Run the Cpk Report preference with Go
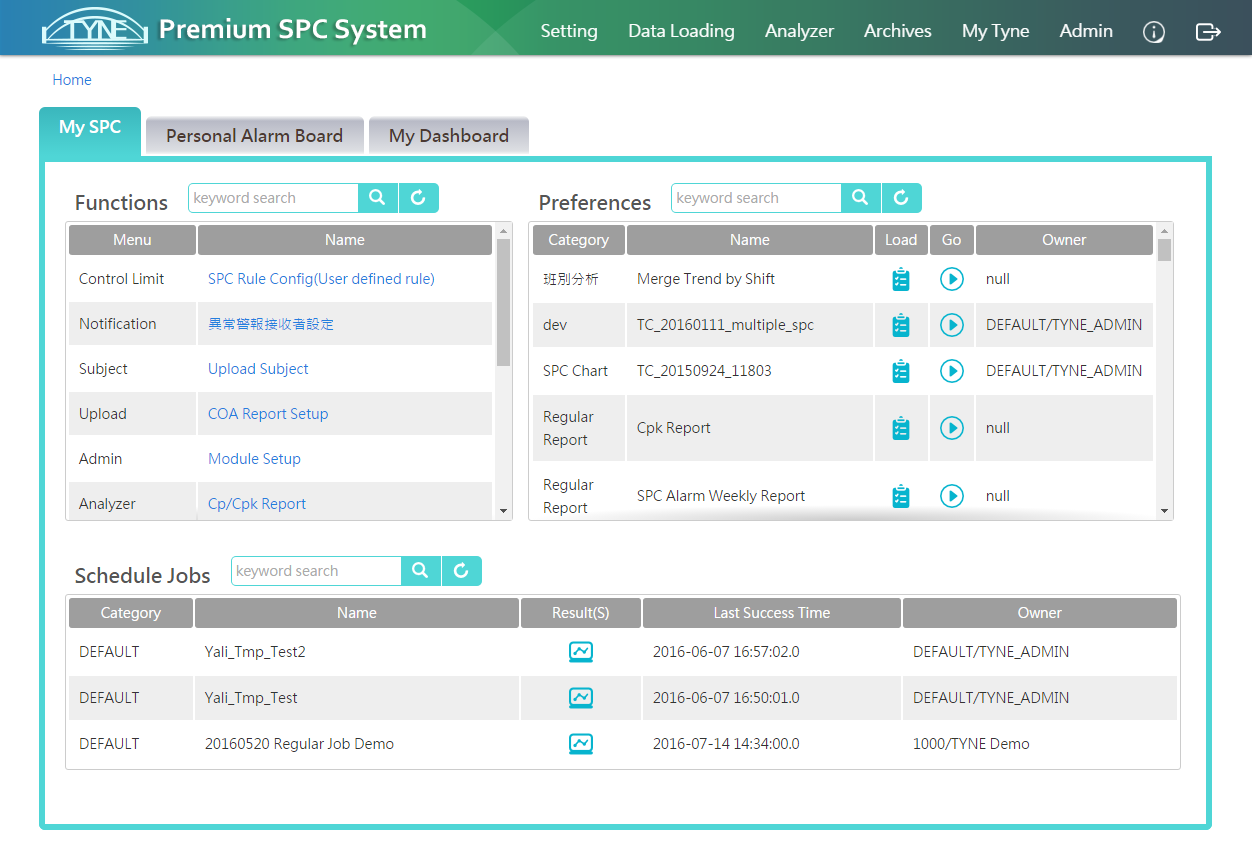1252x864 pixels. click(x=952, y=428)
